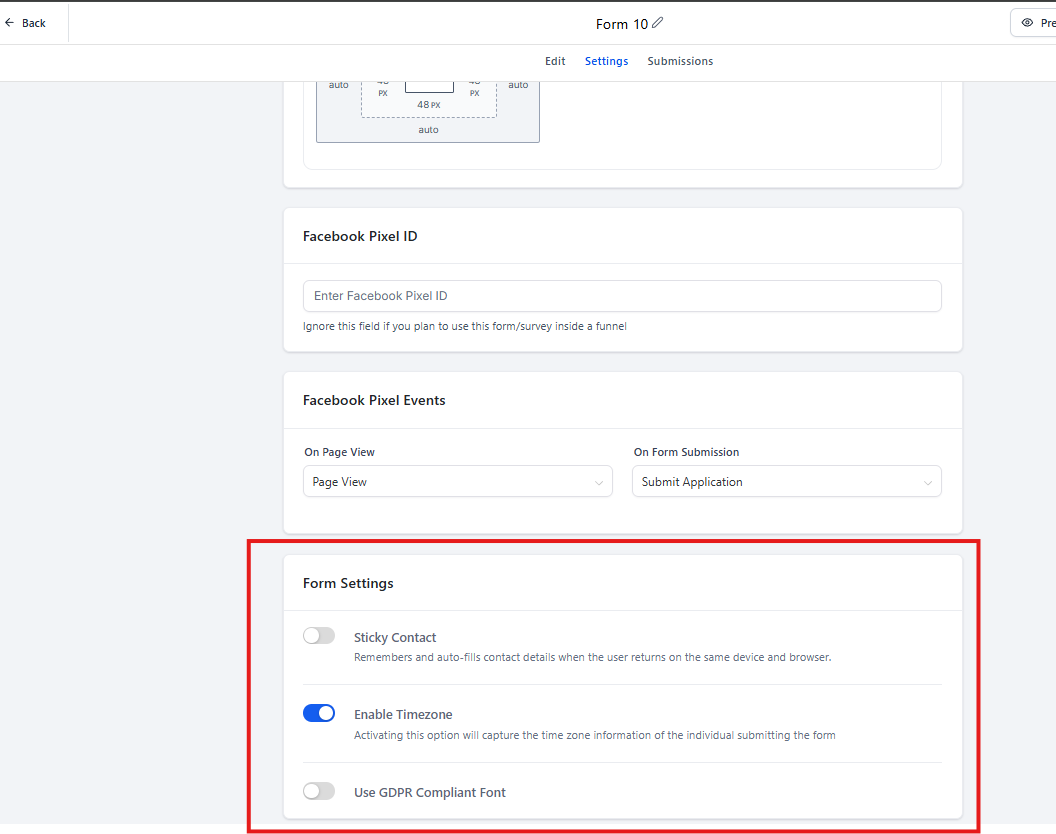Click the Form 10 title text

621,24
